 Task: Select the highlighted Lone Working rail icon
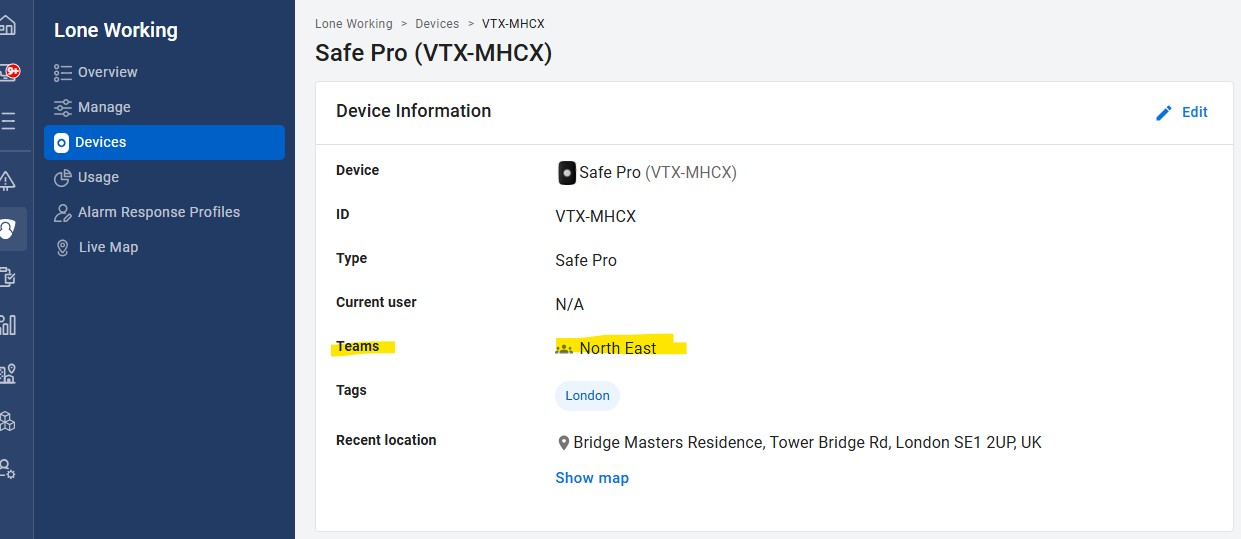point(9,230)
